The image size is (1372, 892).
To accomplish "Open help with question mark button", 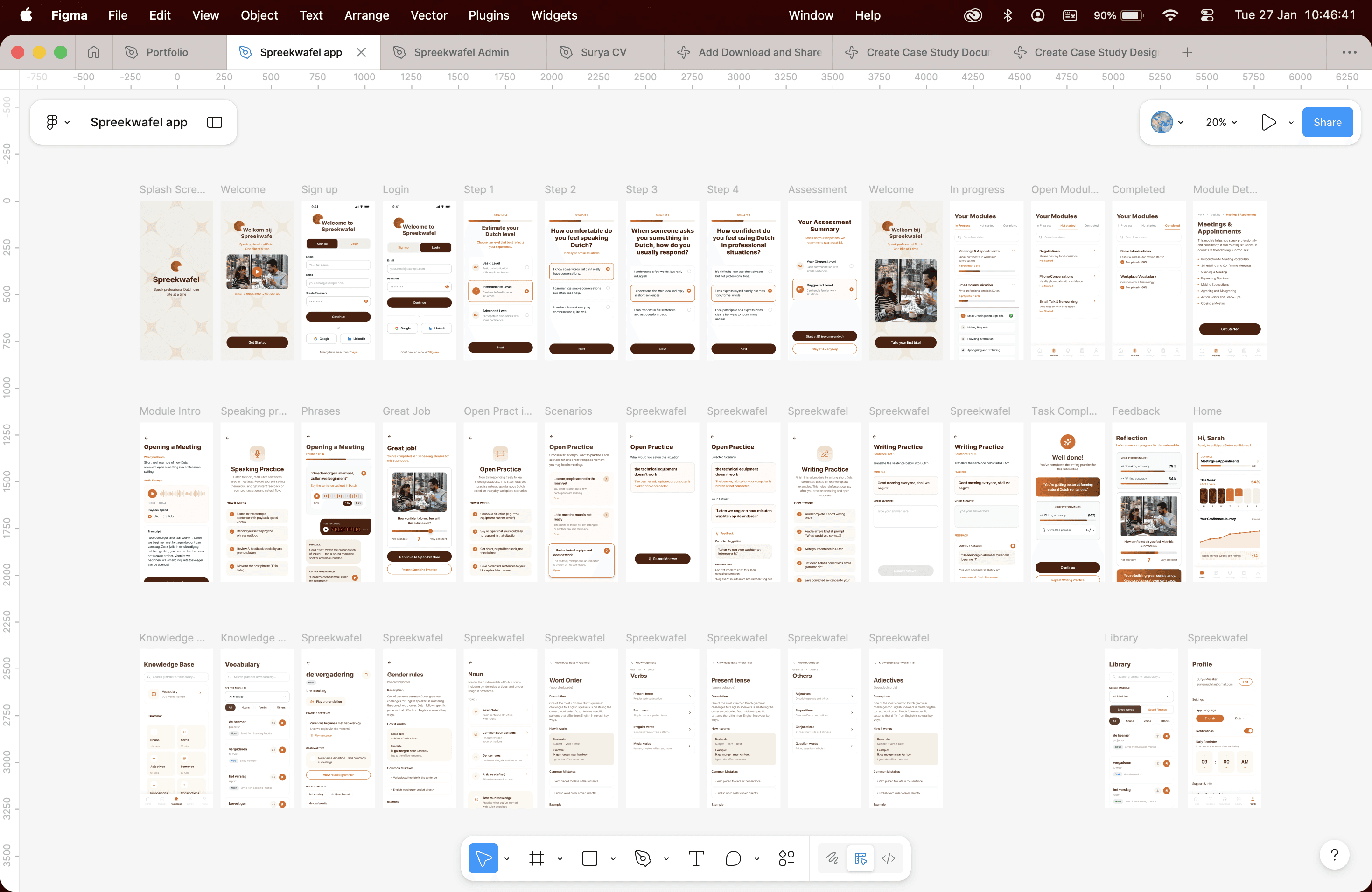I will pyautogui.click(x=1334, y=855).
